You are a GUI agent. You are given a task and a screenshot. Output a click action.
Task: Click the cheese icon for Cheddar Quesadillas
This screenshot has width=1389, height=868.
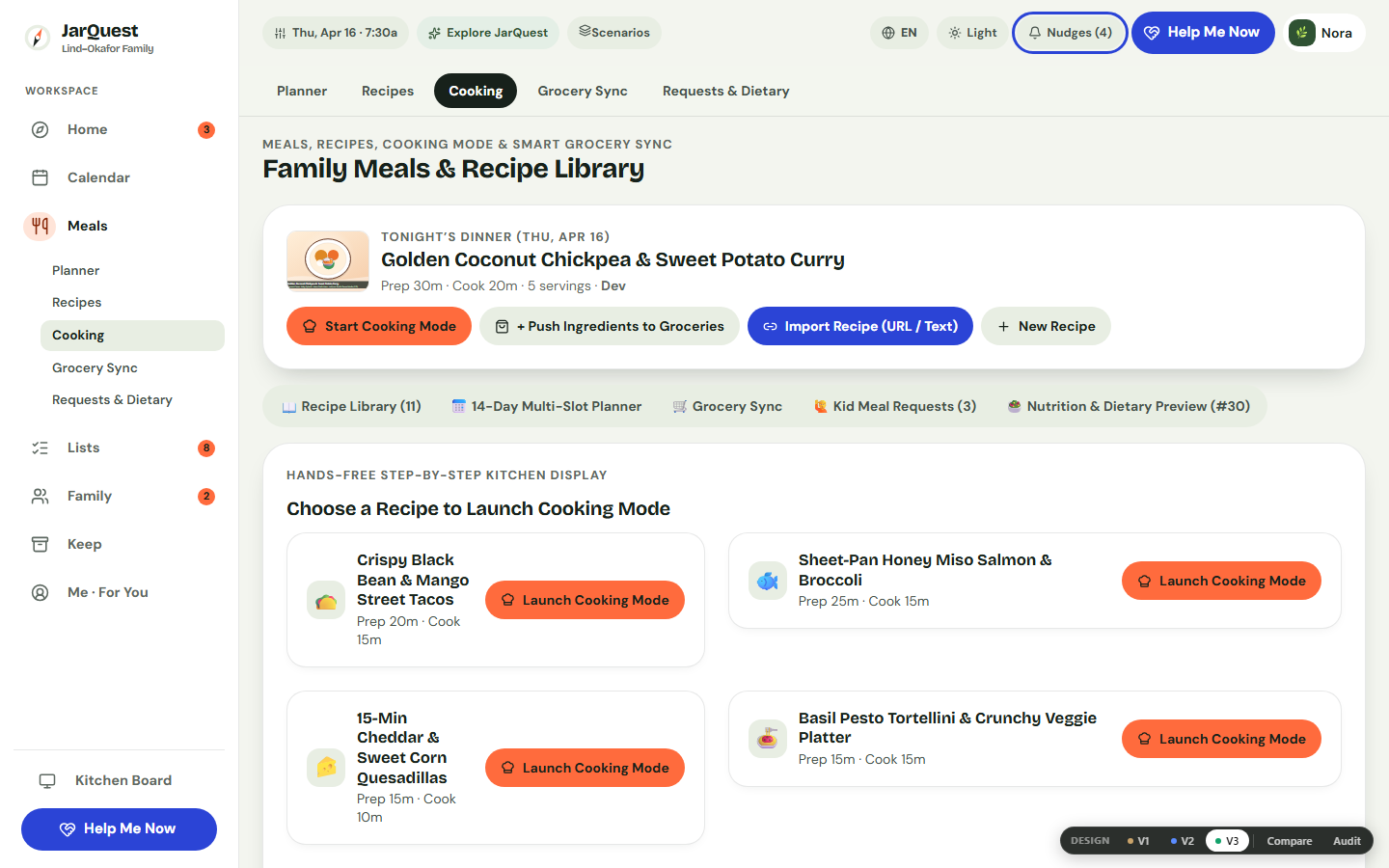click(x=326, y=768)
